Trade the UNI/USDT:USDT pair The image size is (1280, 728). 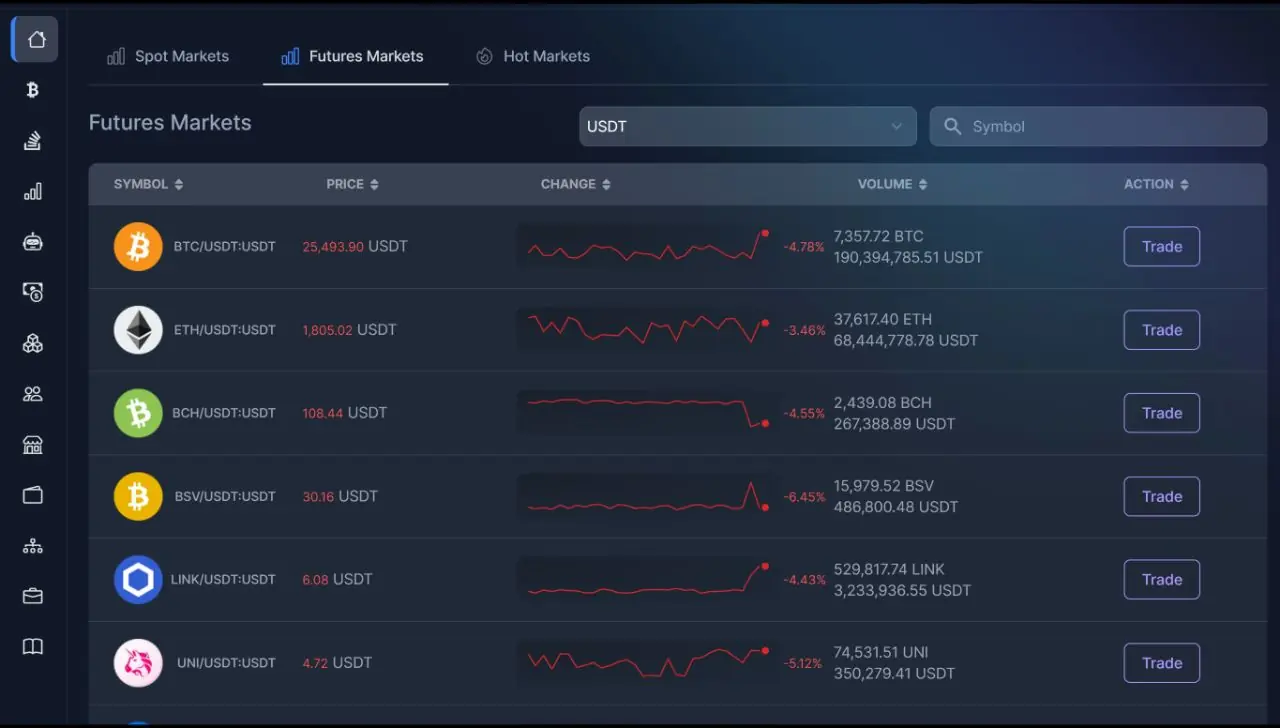[x=1162, y=663]
